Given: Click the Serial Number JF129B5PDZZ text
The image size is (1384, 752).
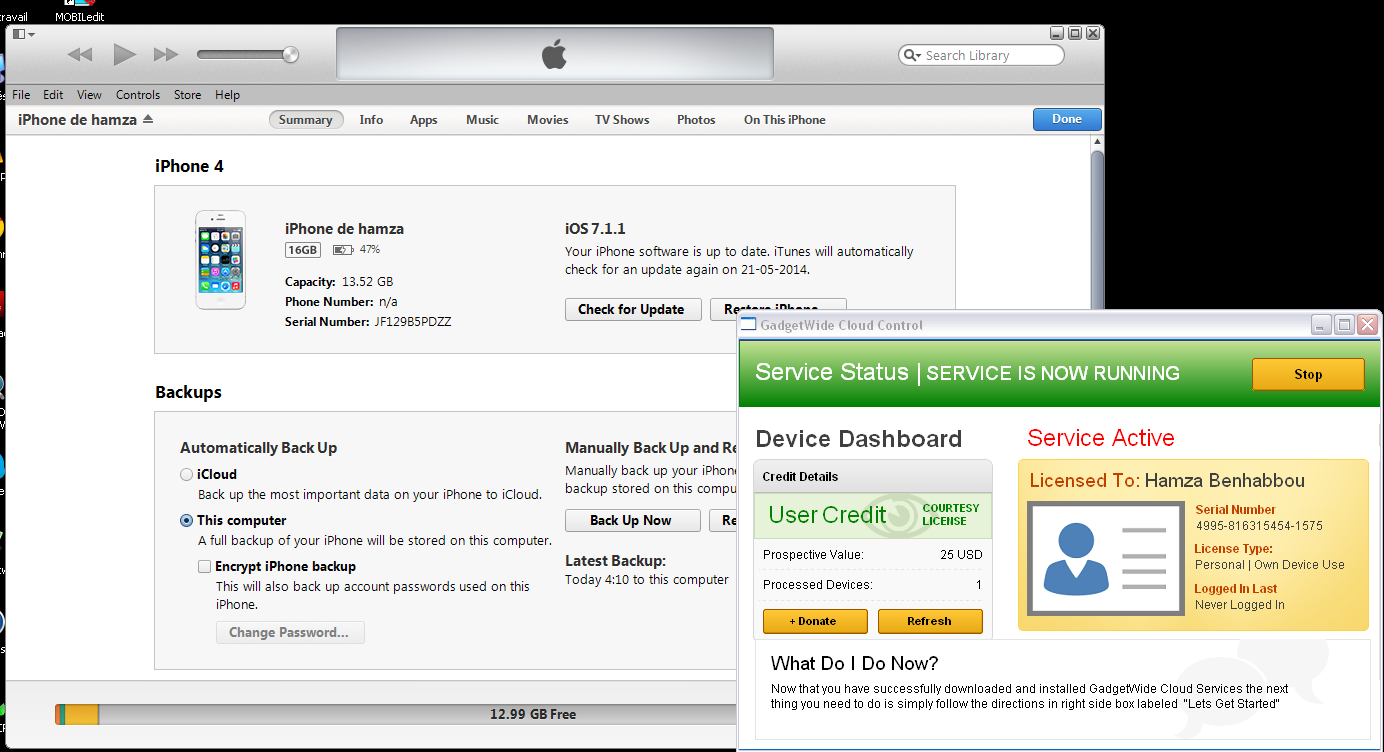Looking at the screenshot, I should [x=413, y=322].
